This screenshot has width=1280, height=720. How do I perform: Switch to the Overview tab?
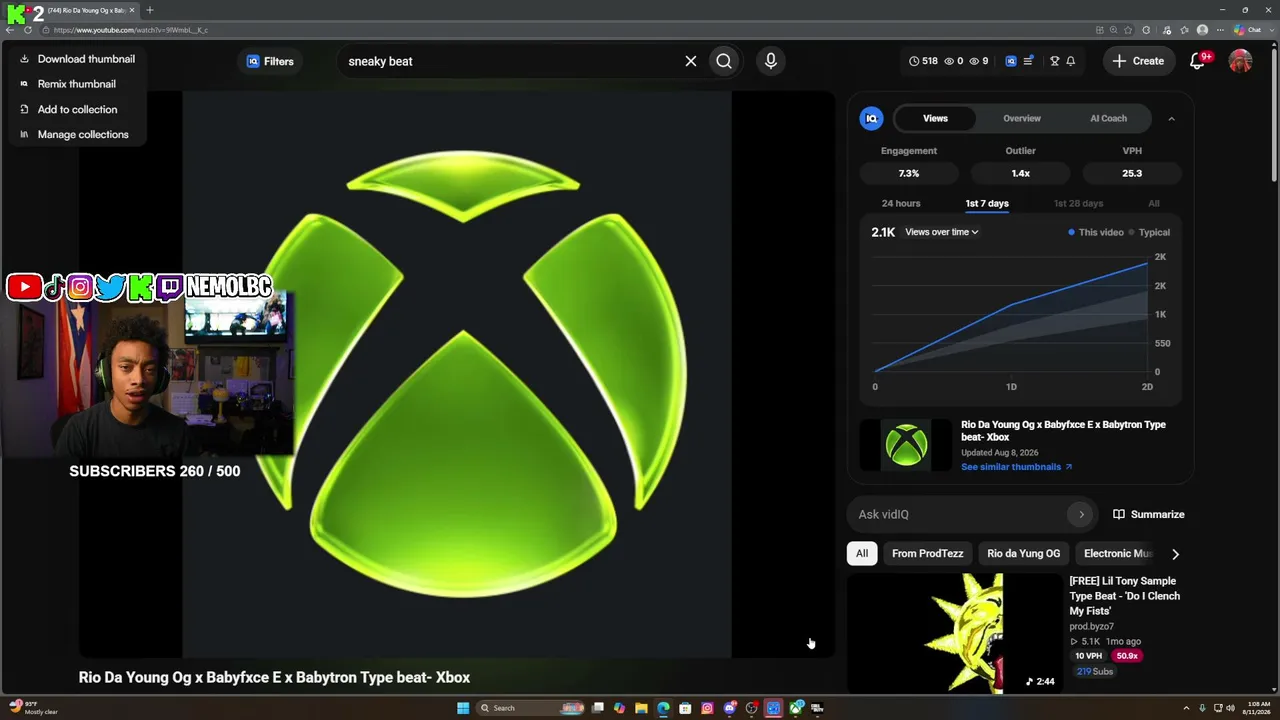pos(1022,118)
